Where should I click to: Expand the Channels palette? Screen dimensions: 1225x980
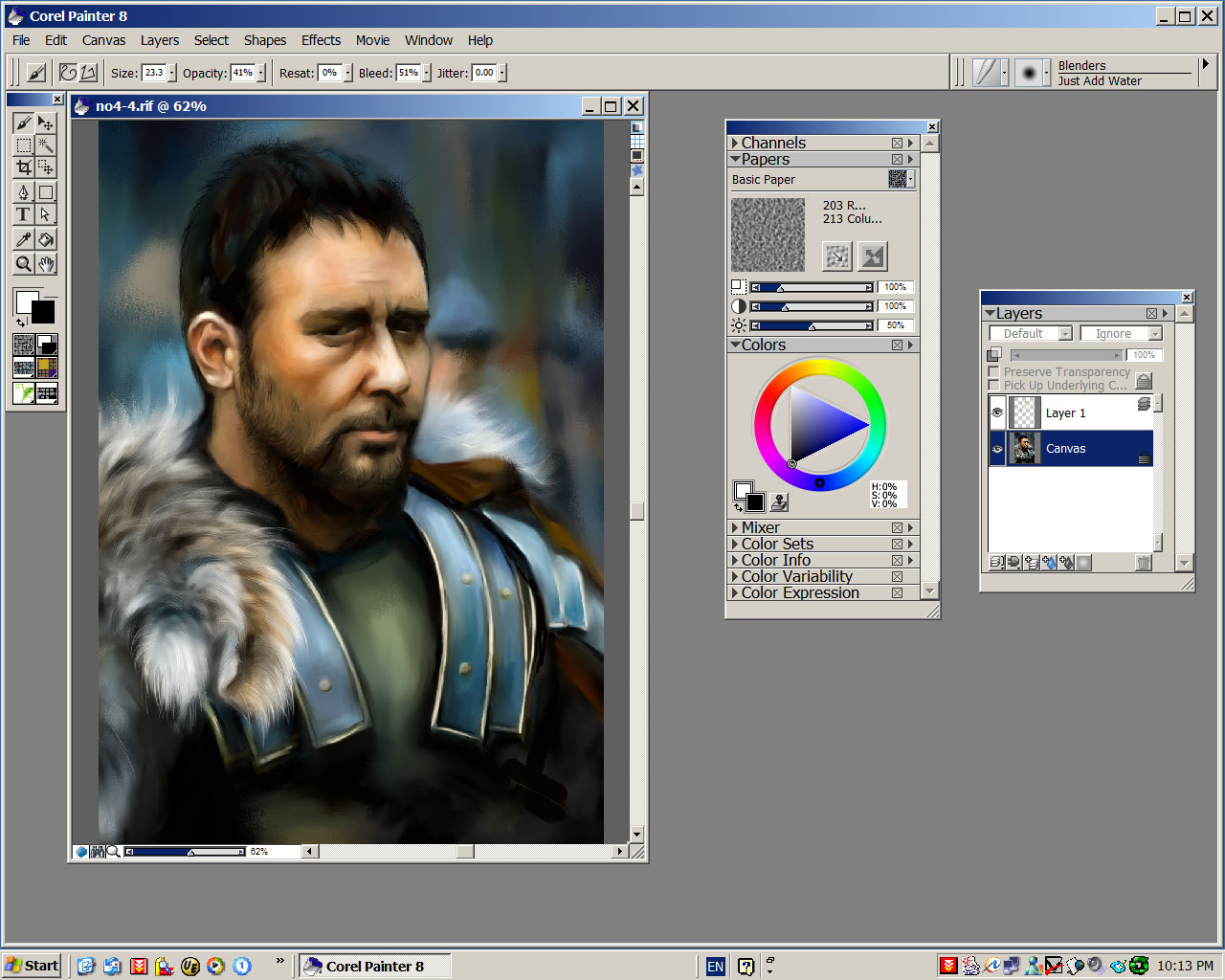click(x=735, y=143)
